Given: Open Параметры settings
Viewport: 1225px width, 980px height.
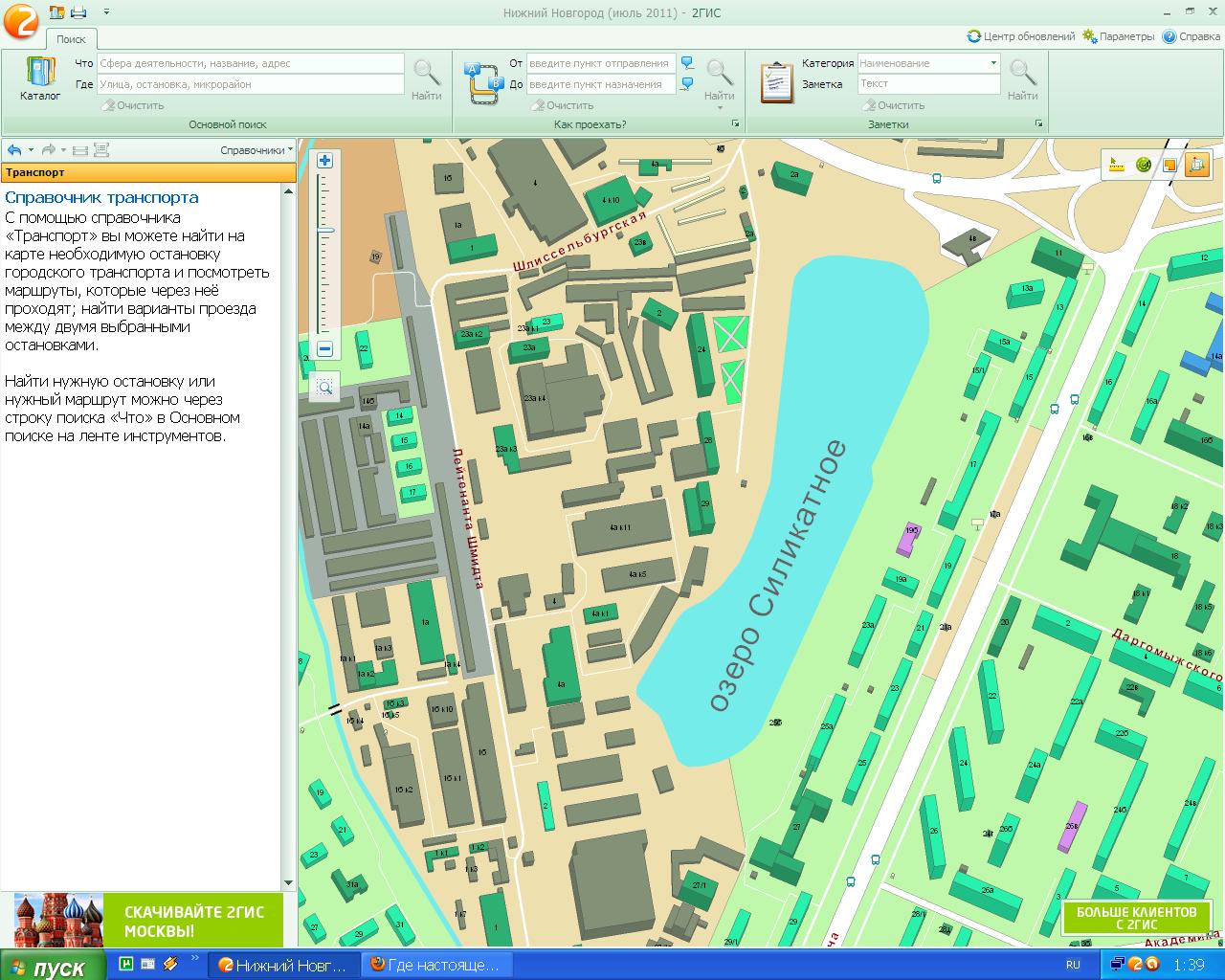Looking at the screenshot, I should tap(1119, 36).
